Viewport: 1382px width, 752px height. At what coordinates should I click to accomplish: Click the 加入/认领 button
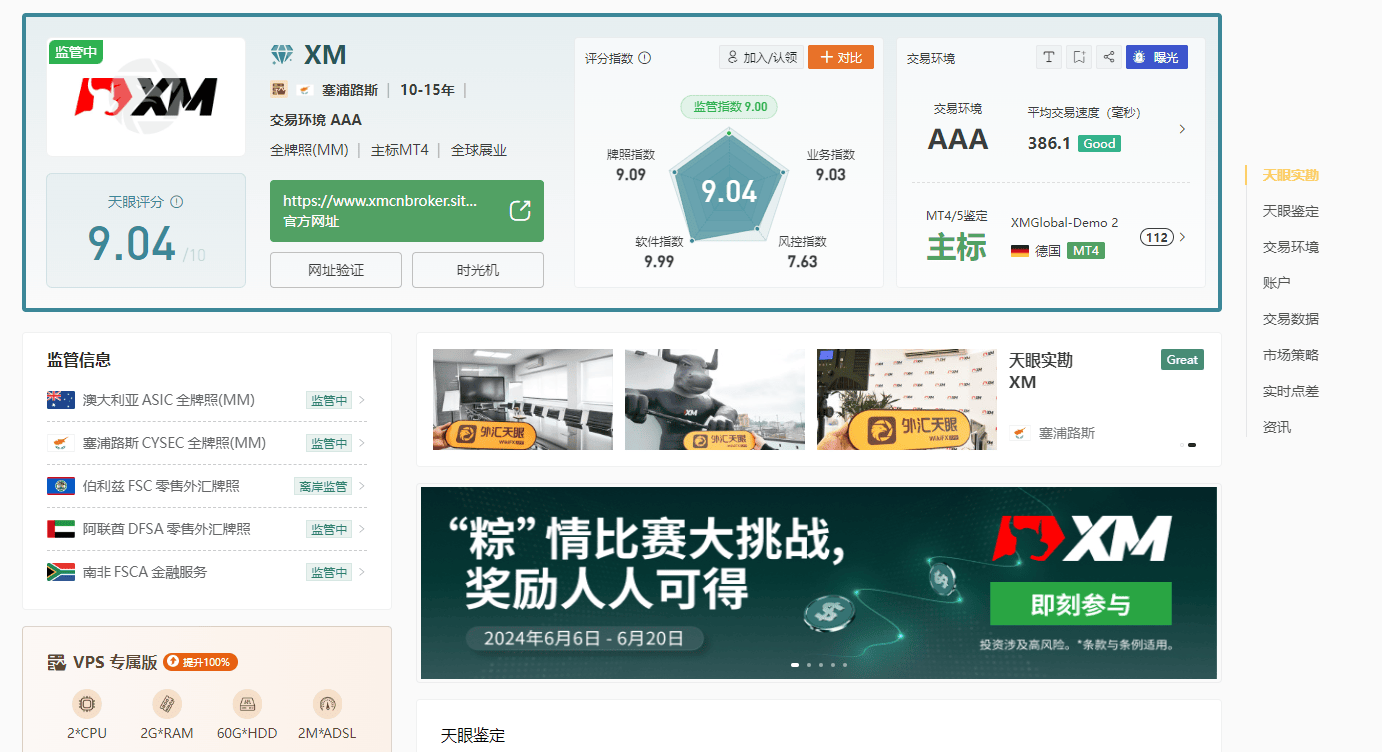pyautogui.click(x=761, y=57)
